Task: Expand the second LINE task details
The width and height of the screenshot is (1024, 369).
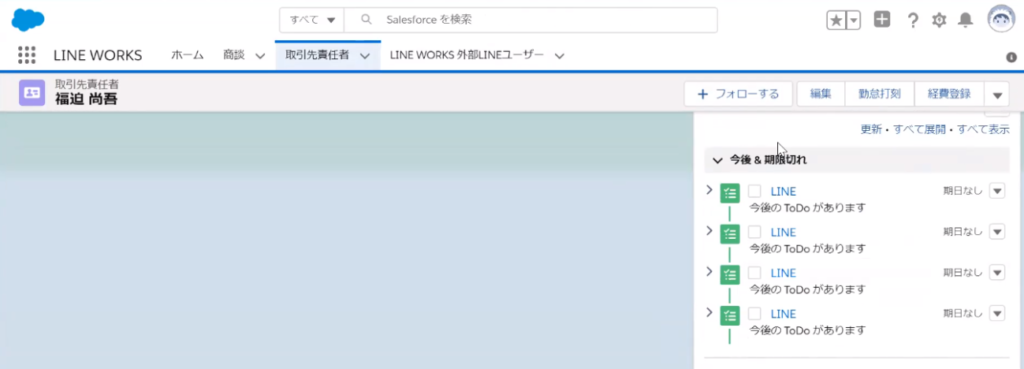Action: coord(709,231)
